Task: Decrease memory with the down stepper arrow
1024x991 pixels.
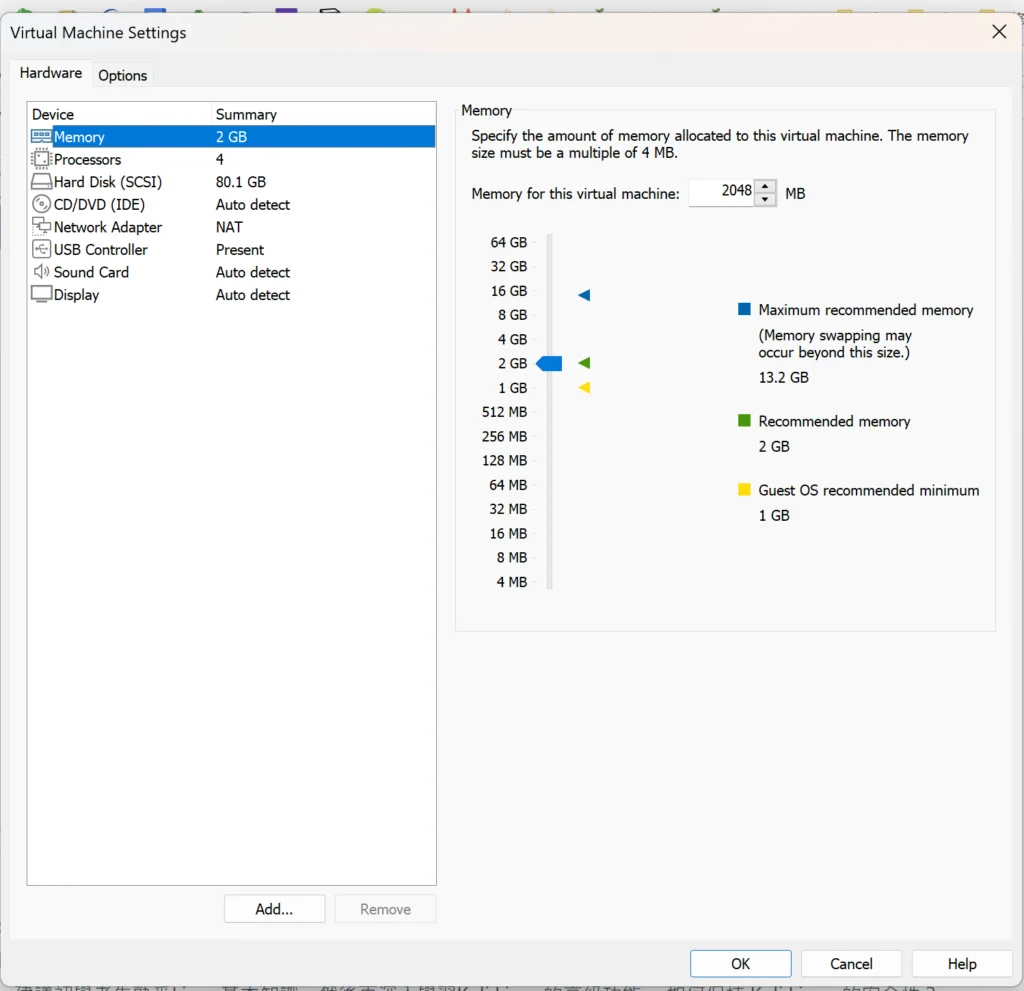Action: click(765, 199)
